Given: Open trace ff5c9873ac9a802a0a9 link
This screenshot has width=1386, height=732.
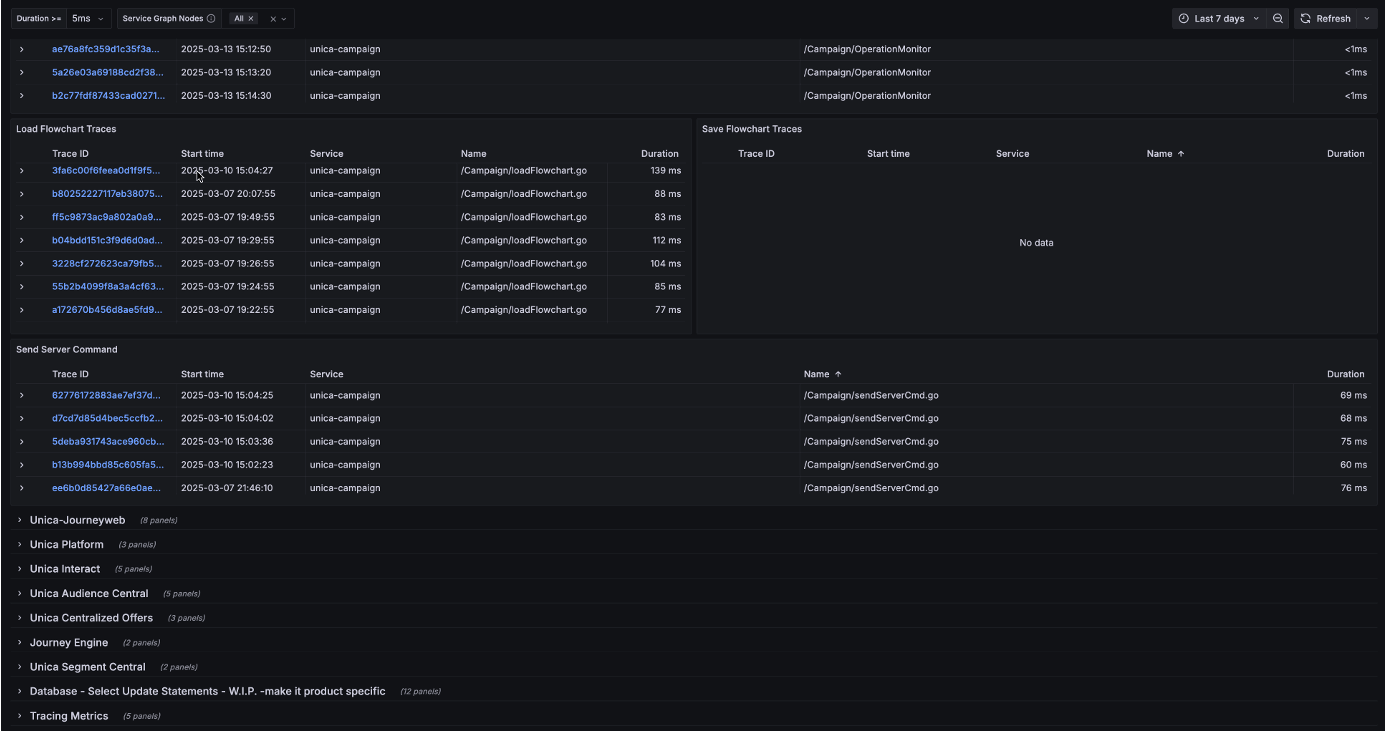Looking at the screenshot, I should tap(107, 217).
